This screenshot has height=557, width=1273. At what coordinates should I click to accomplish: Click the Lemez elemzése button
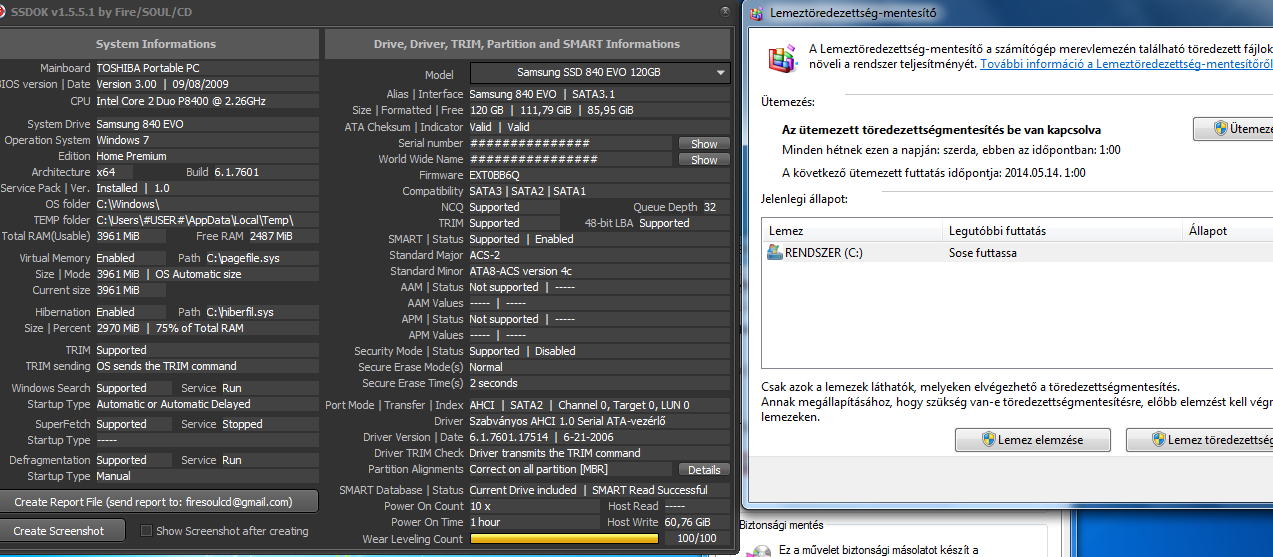[1033, 440]
